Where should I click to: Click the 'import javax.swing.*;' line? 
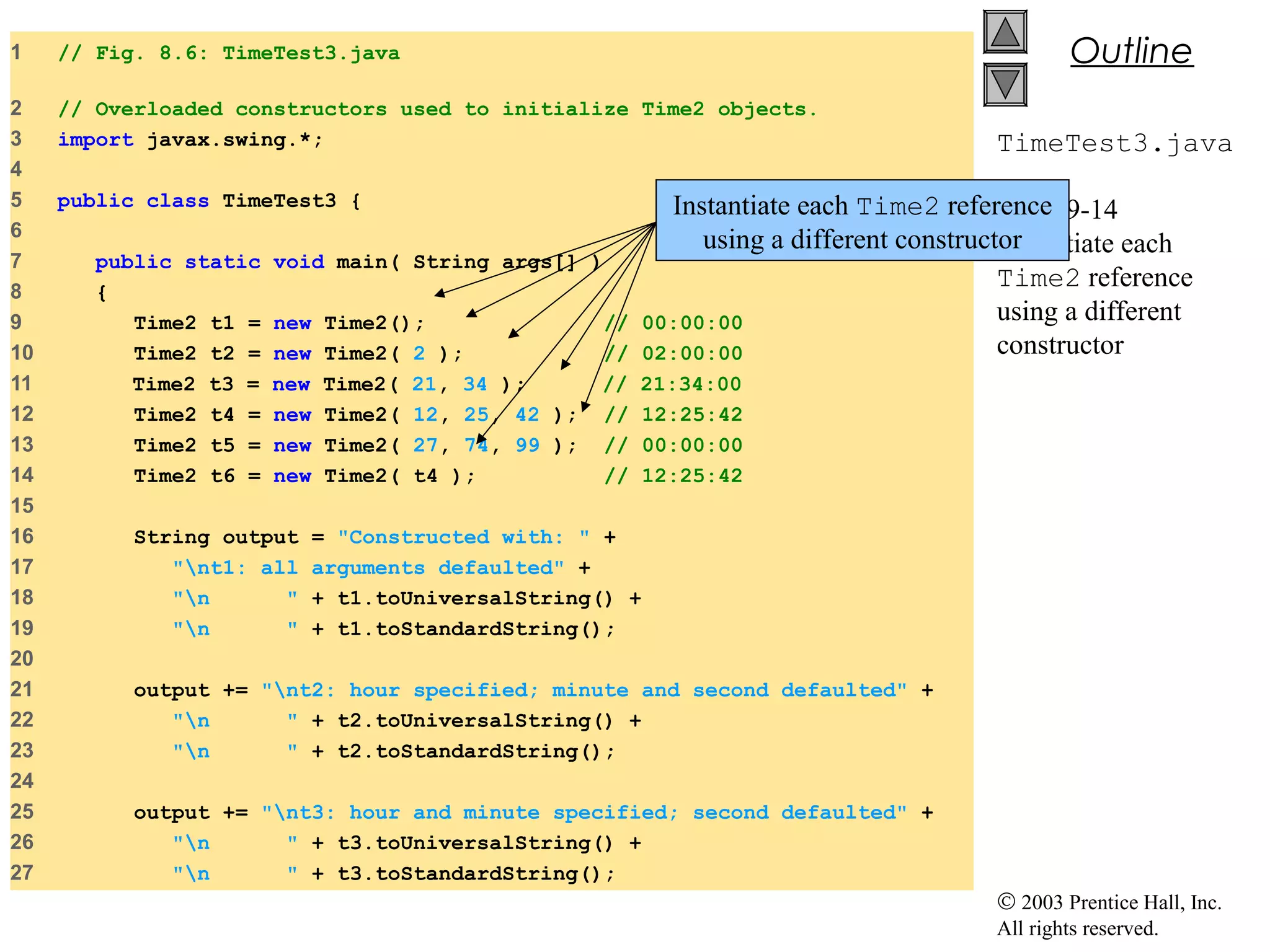pos(190,140)
